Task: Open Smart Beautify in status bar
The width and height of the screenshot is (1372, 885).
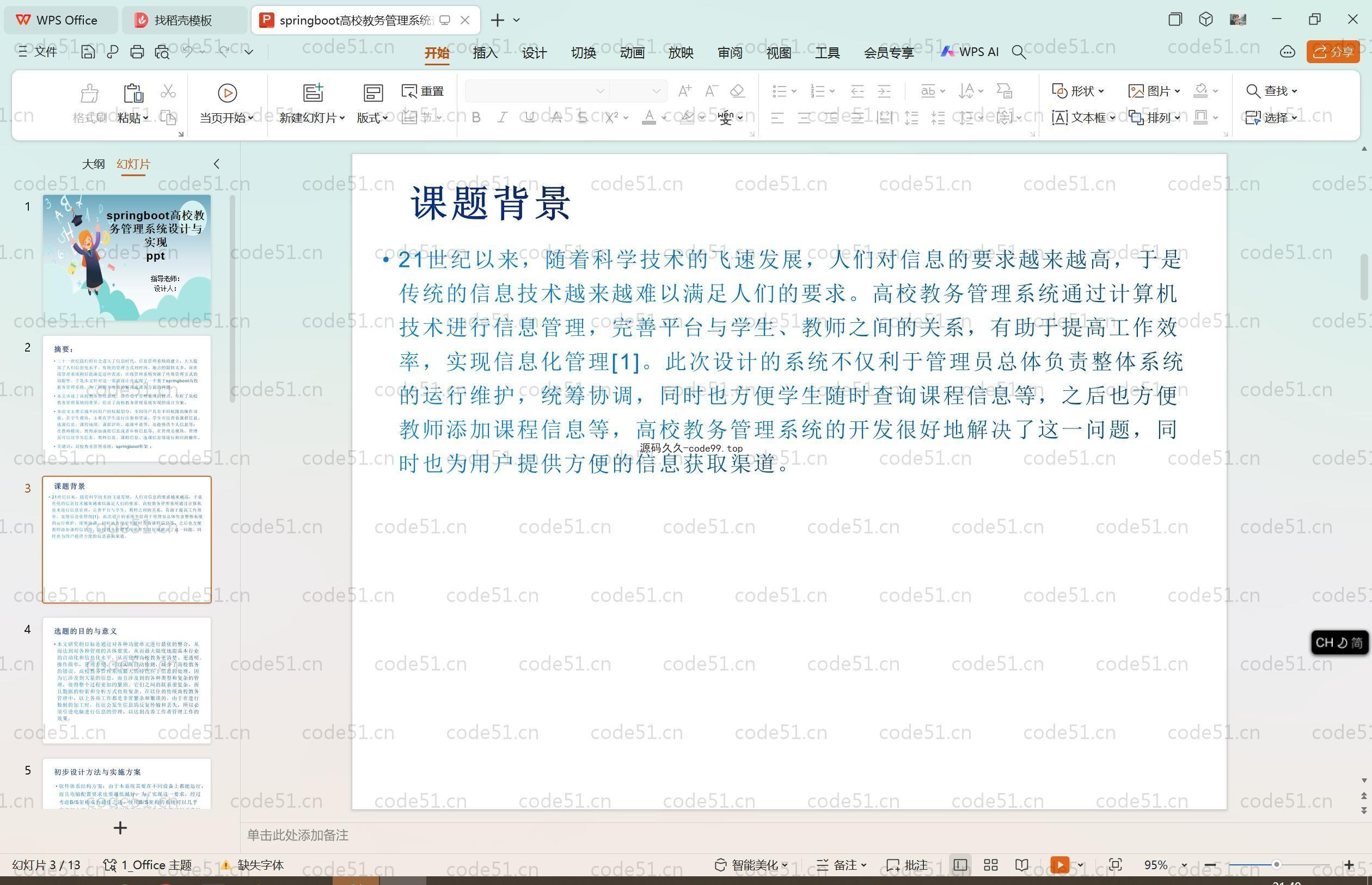Action: tap(751, 865)
